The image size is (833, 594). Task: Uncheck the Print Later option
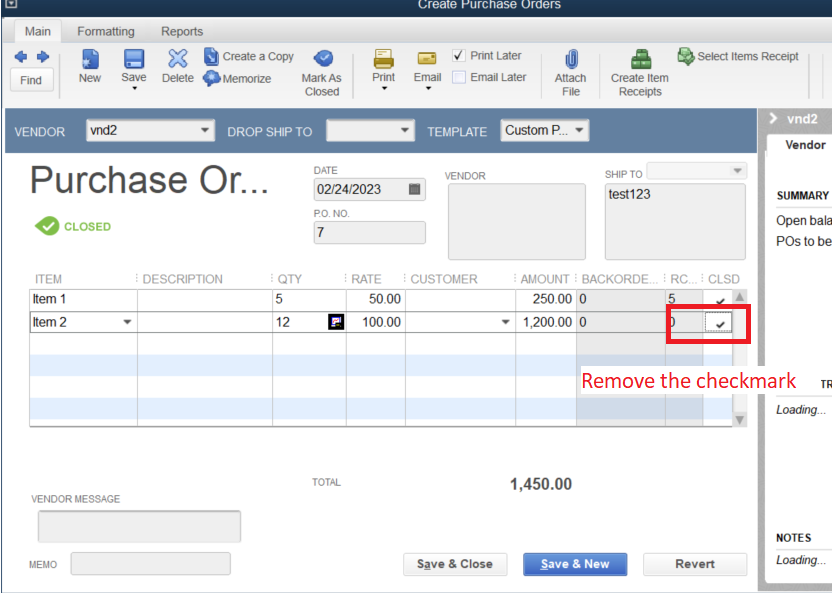pyautogui.click(x=458, y=55)
